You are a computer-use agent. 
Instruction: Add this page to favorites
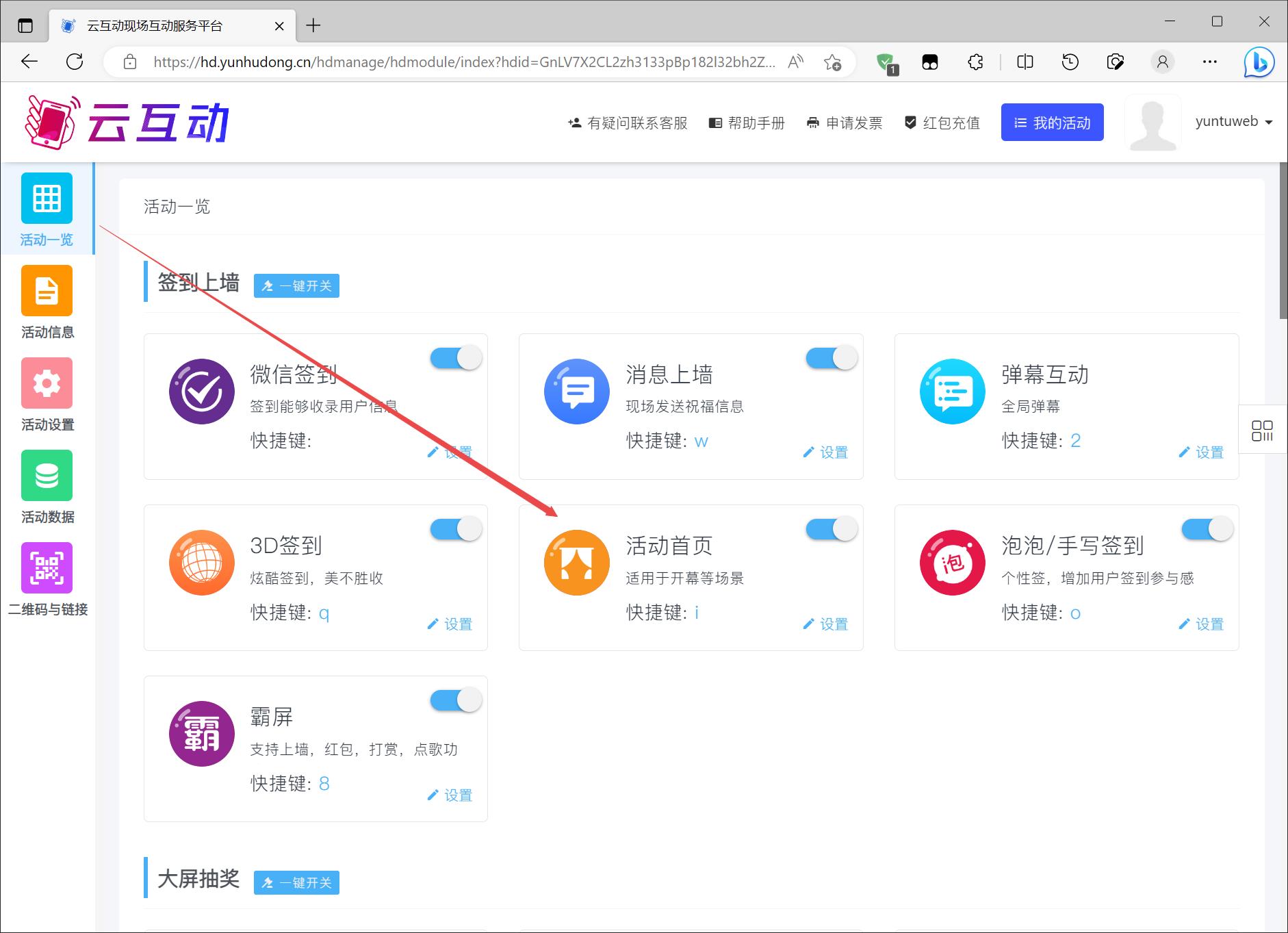click(x=832, y=62)
